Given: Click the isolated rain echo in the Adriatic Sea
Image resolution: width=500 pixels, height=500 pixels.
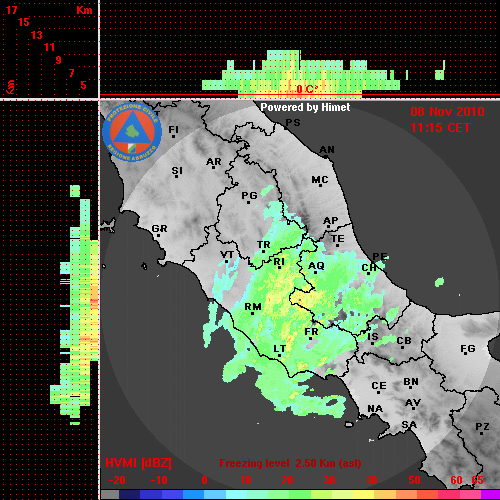Looking at the screenshot, I should tap(440, 282).
